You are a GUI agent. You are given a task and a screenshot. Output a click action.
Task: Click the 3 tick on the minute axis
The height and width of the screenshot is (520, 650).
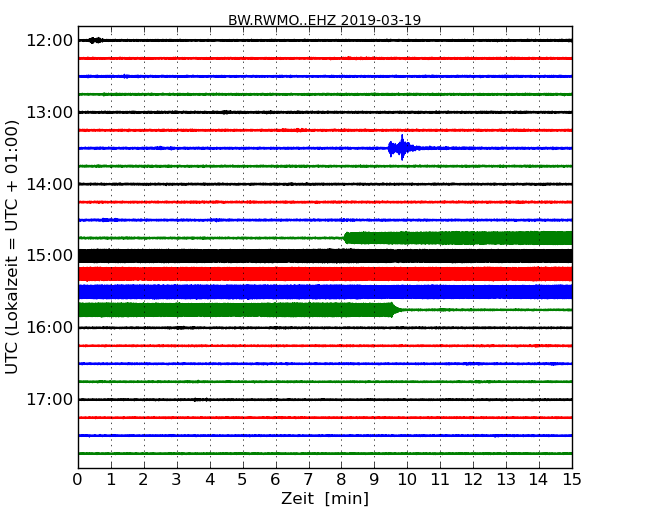pyautogui.click(x=177, y=480)
